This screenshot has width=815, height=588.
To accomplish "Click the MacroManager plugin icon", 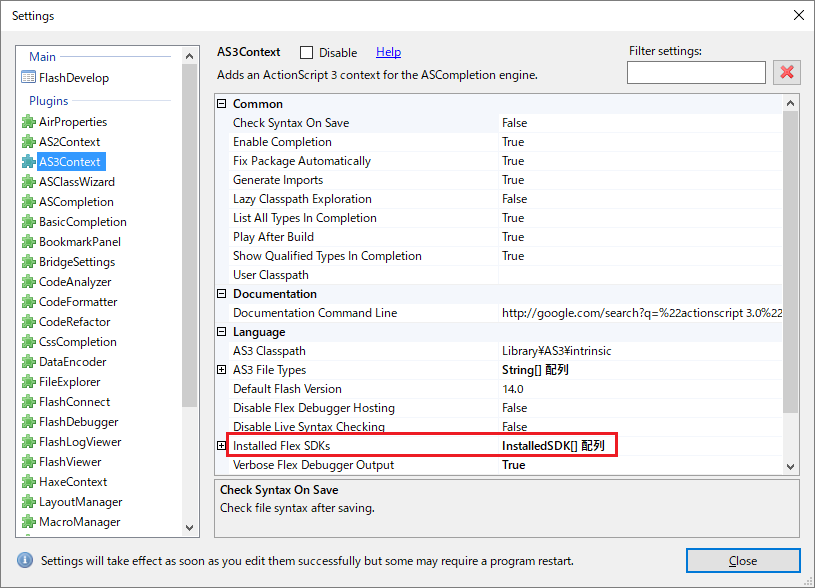I will [29, 522].
